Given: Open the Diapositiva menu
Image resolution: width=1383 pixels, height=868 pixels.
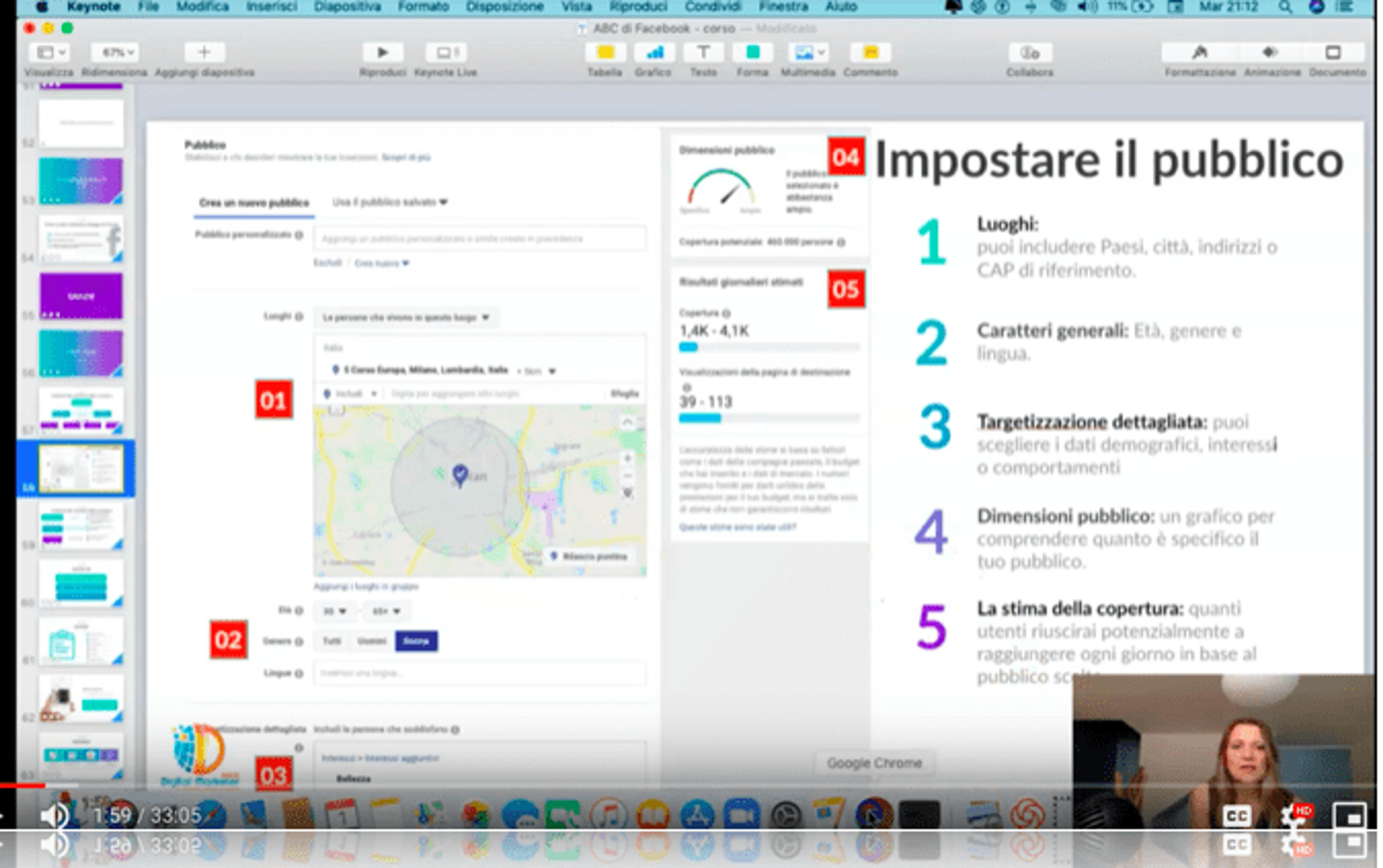Looking at the screenshot, I should 347,7.
